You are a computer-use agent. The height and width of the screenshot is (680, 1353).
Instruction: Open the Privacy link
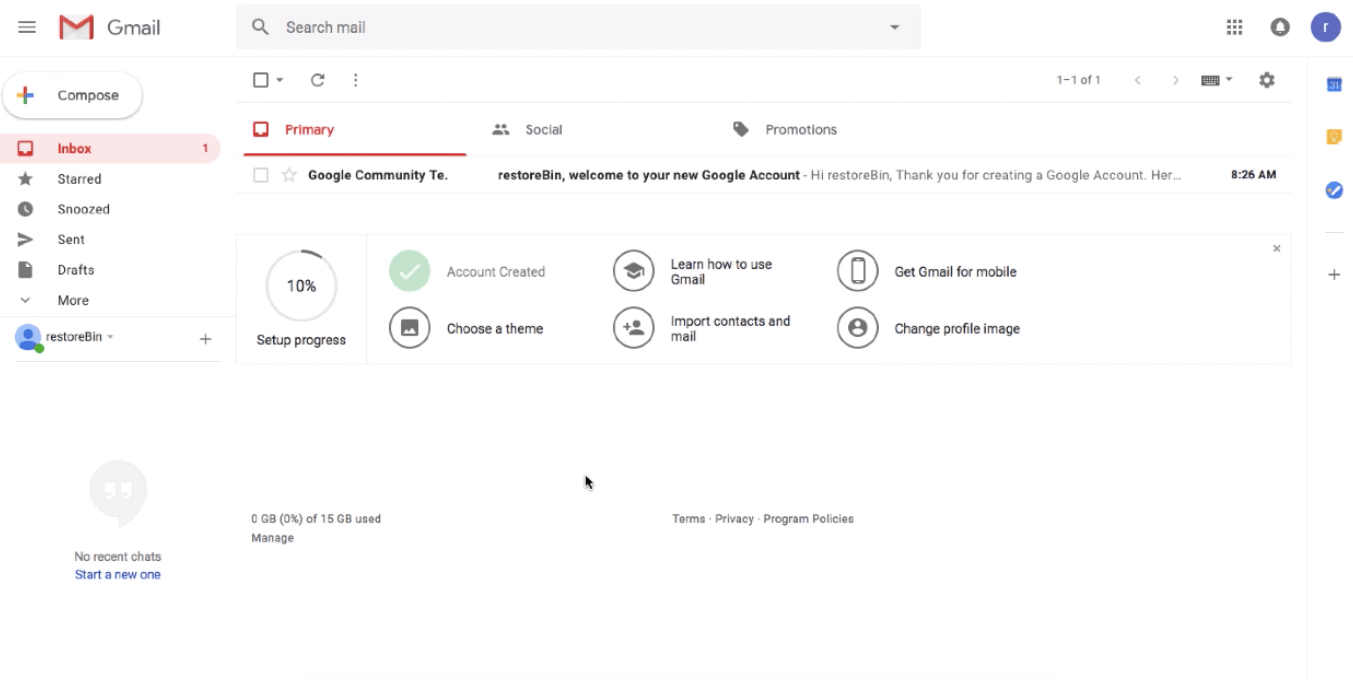734,519
